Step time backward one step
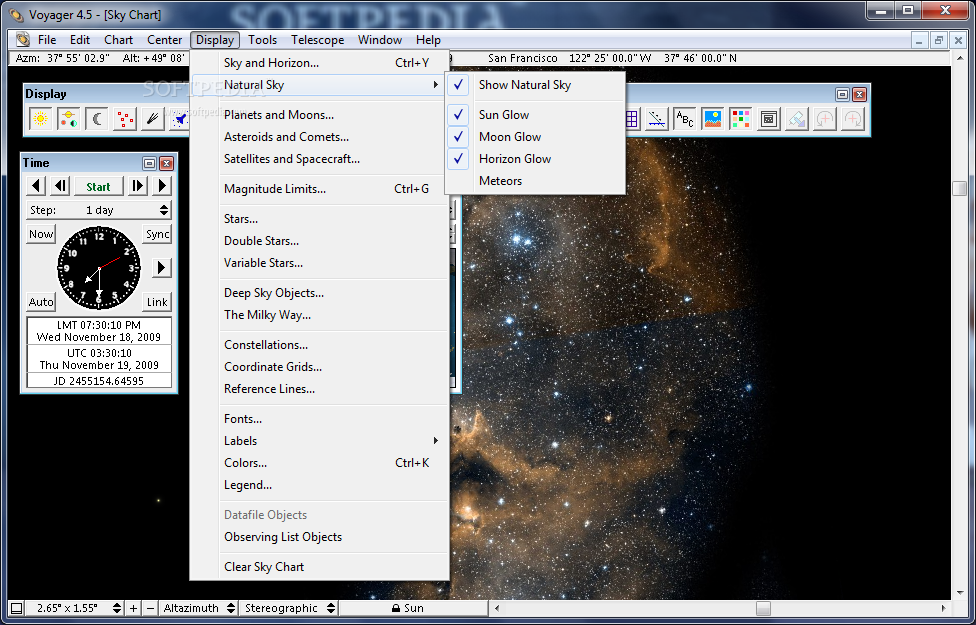This screenshot has width=976, height=625. [x=60, y=186]
